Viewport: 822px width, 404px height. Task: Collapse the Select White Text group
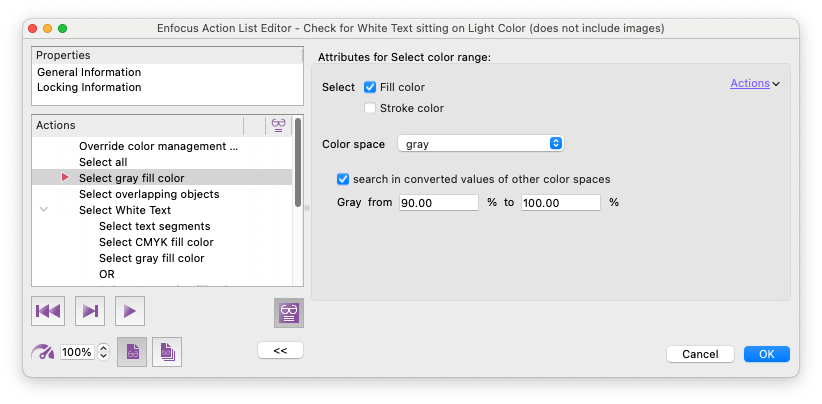[x=44, y=210]
